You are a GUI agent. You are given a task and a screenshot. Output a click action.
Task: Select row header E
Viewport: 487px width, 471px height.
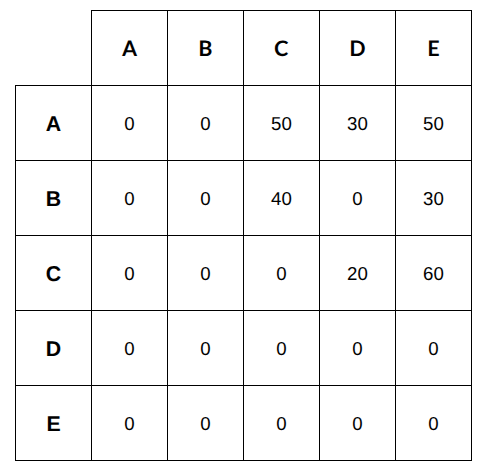coord(53,423)
